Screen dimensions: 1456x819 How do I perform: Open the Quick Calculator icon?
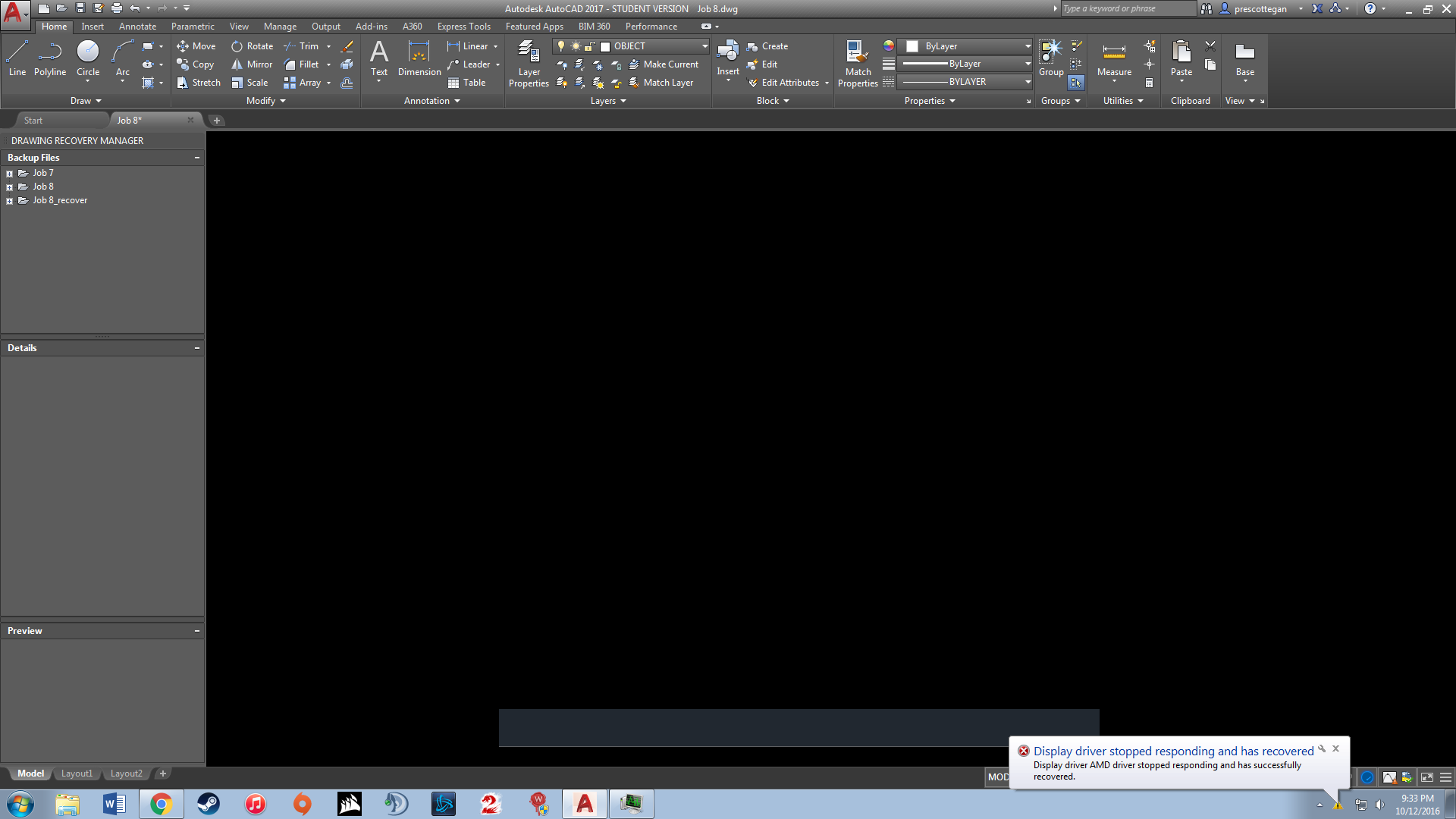click(1149, 83)
